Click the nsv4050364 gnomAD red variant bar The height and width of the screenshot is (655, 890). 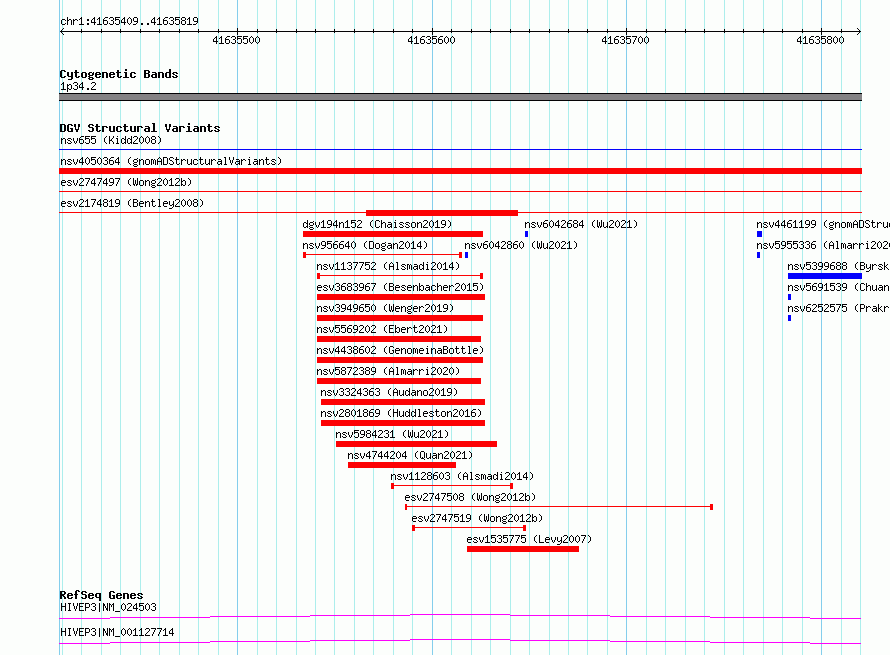click(460, 171)
